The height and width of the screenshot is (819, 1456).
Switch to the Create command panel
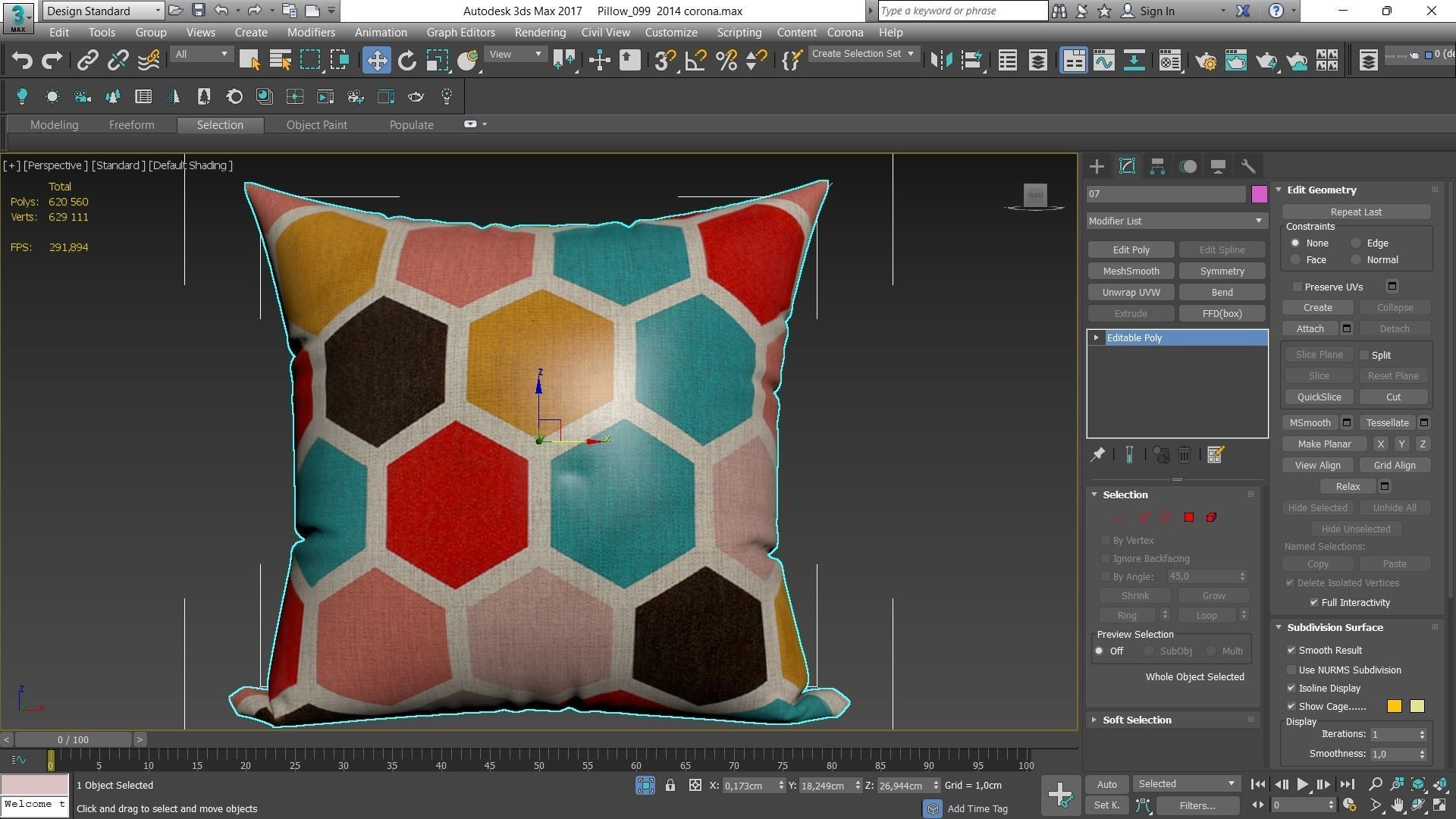(1097, 166)
